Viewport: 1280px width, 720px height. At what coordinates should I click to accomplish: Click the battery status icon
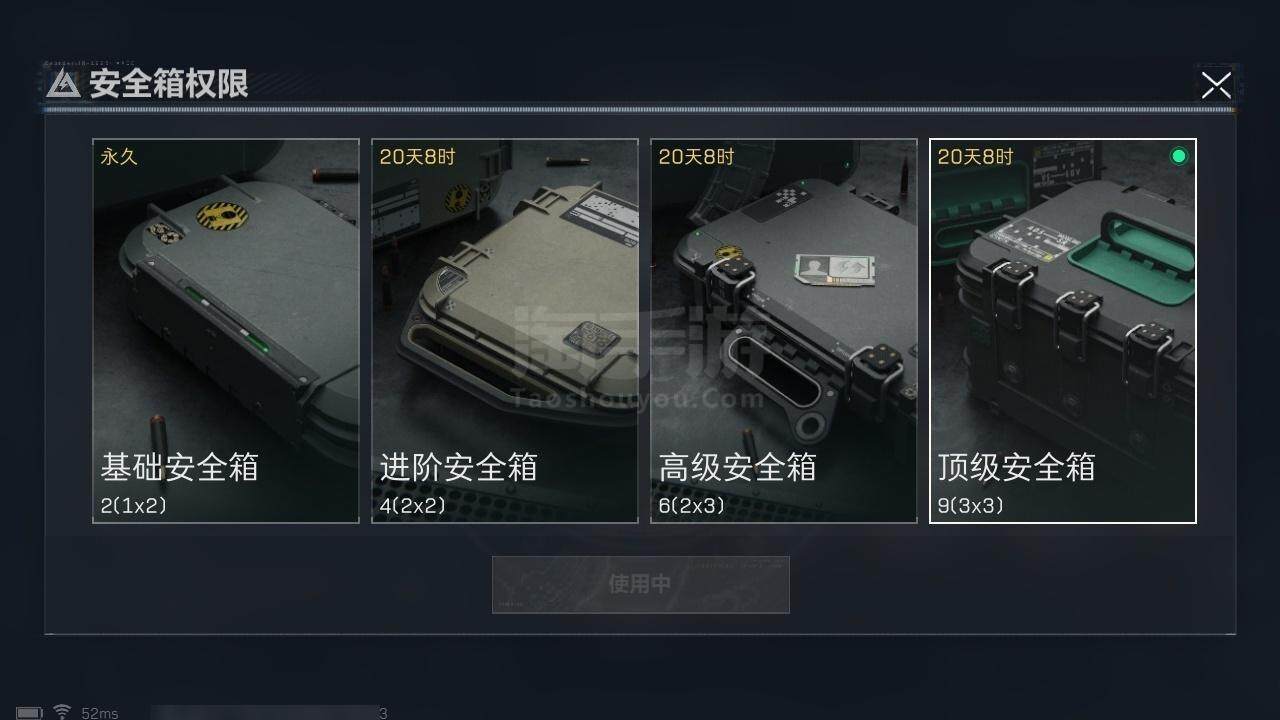tap(30, 713)
